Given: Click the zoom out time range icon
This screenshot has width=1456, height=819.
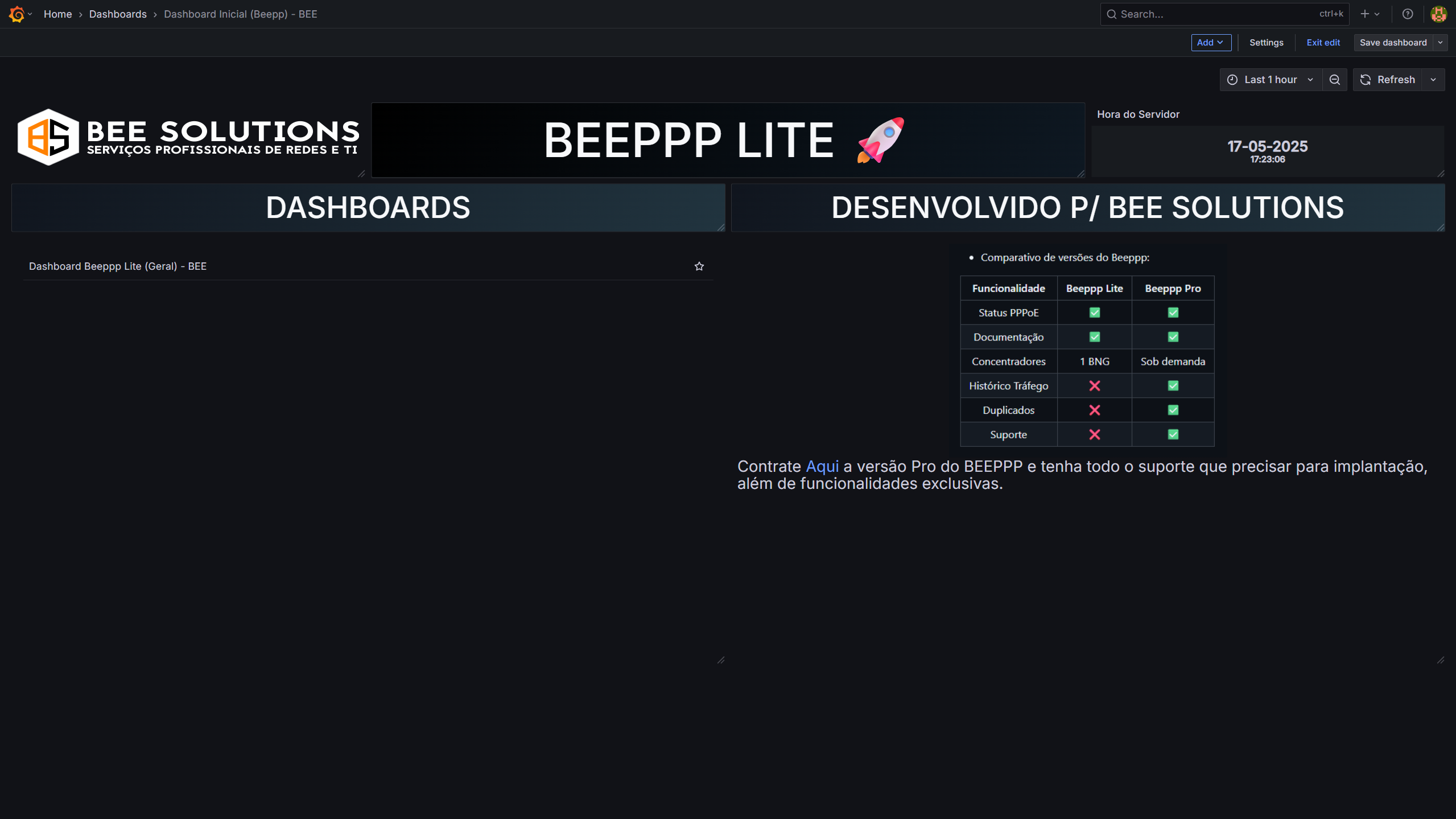Looking at the screenshot, I should tap(1334, 79).
